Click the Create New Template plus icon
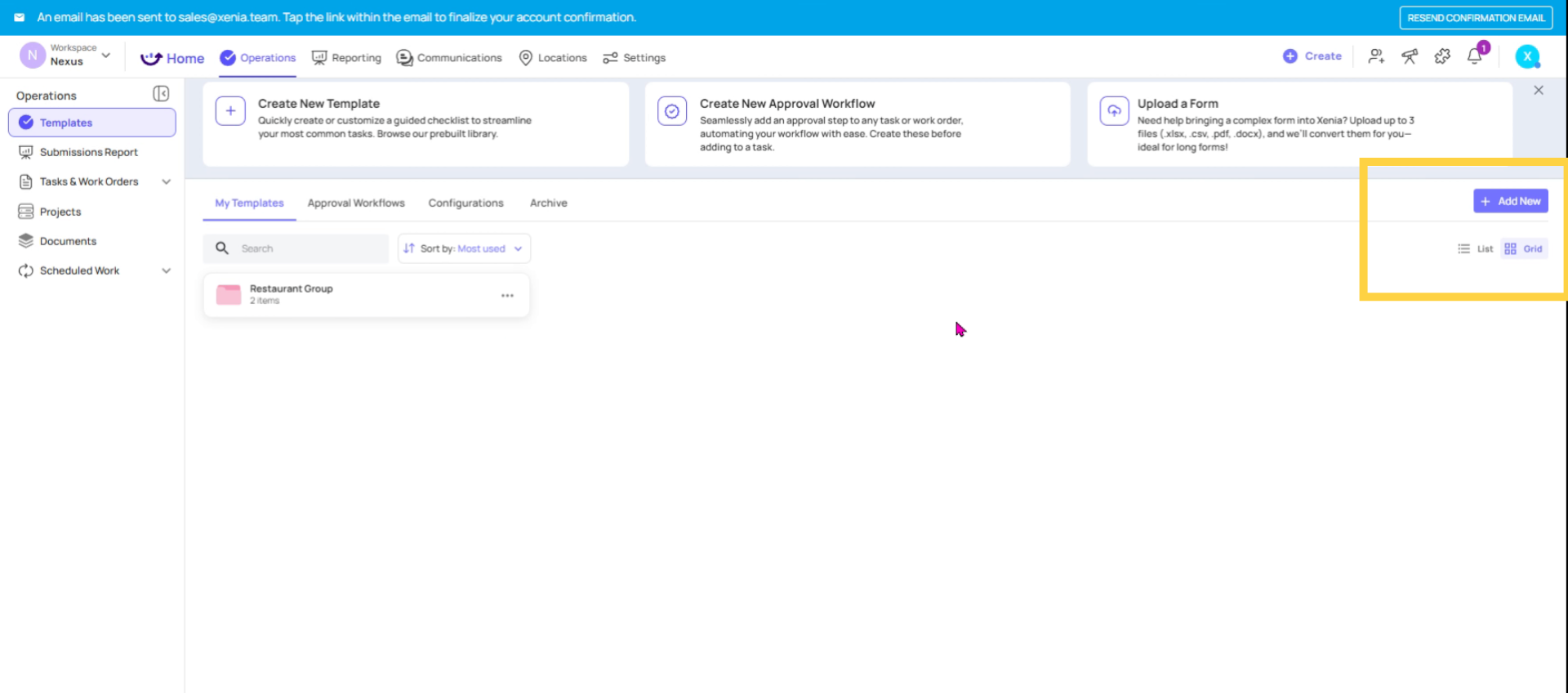1568x693 pixels. tap(230, 111)
